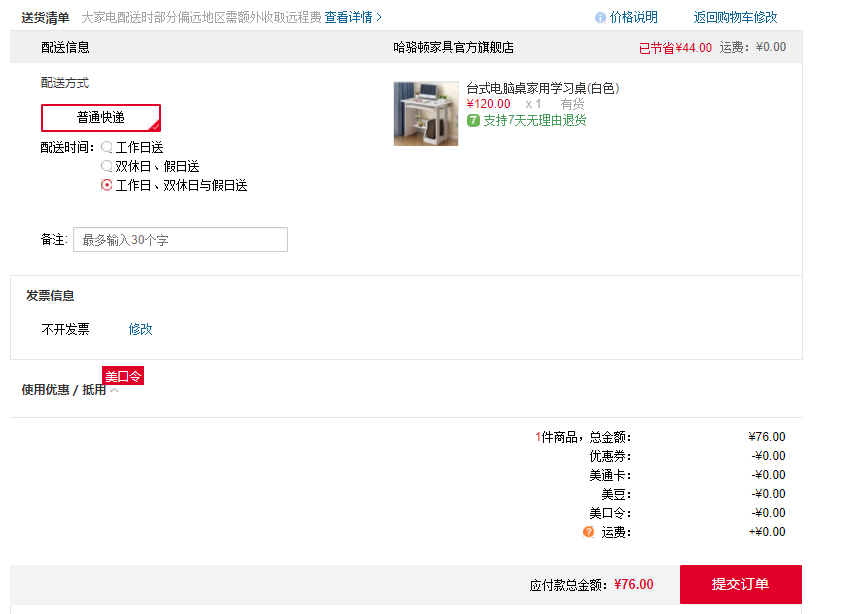Open the 价格说明 link
844x614 pixels.
(634, 18)
